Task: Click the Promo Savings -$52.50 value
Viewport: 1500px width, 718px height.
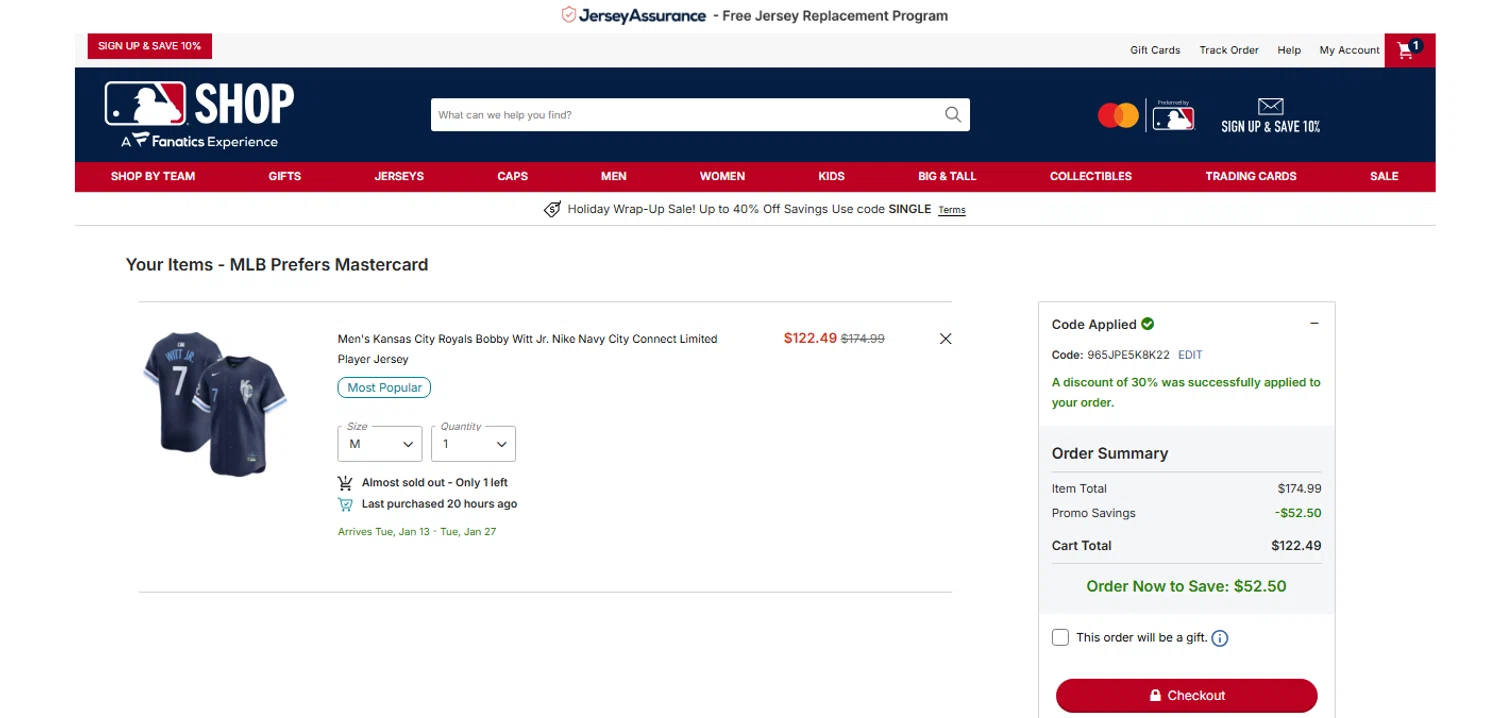Action: (x=1298, y=513)
